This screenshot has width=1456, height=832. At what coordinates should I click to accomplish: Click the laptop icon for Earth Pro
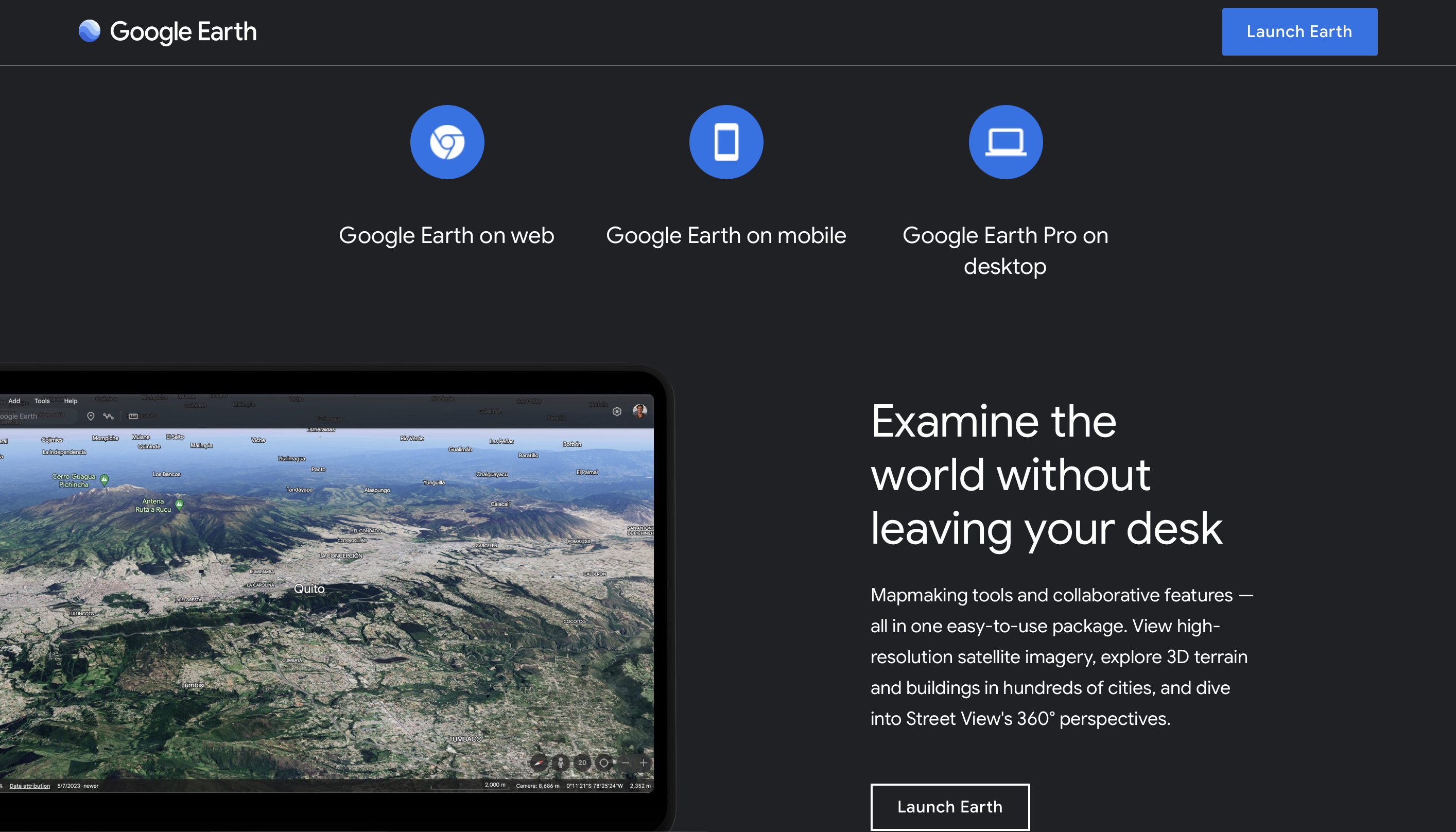[1005, 142]
